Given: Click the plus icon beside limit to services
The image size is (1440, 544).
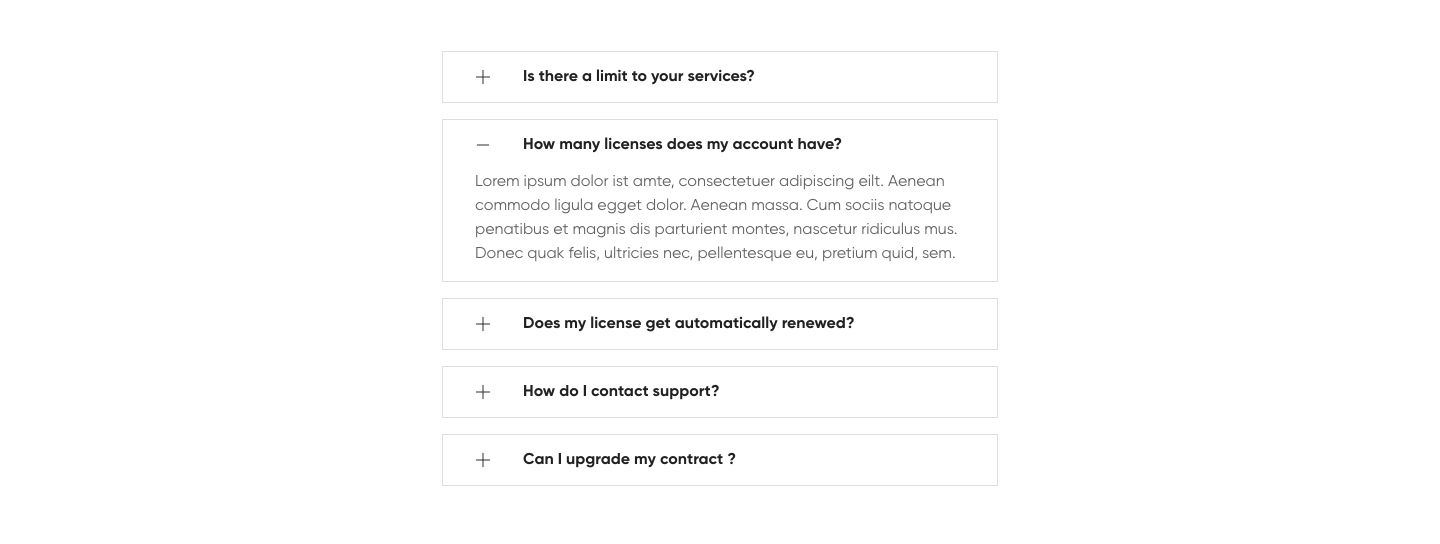Looking at the screenshot, I should point(483,77).
